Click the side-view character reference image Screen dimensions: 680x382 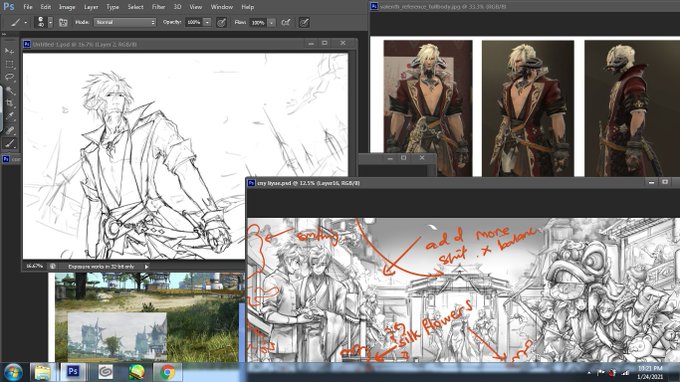[632, 108]
